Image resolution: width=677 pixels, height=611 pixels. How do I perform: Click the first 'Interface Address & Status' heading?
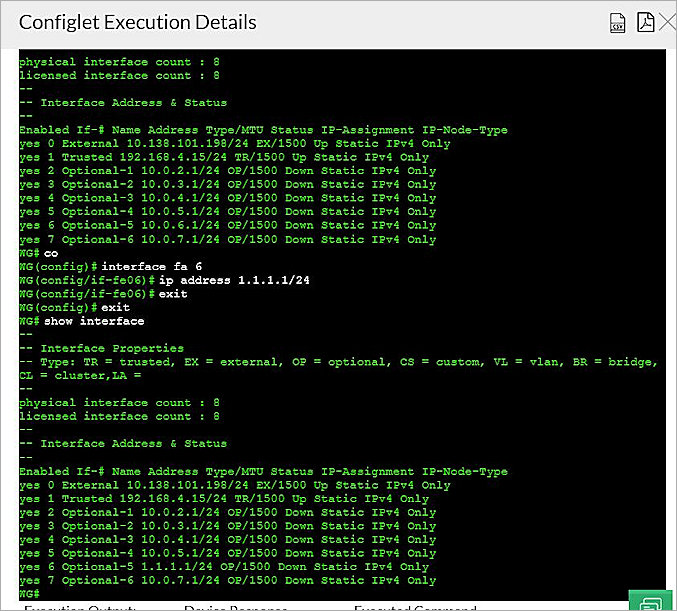point(123,103)
